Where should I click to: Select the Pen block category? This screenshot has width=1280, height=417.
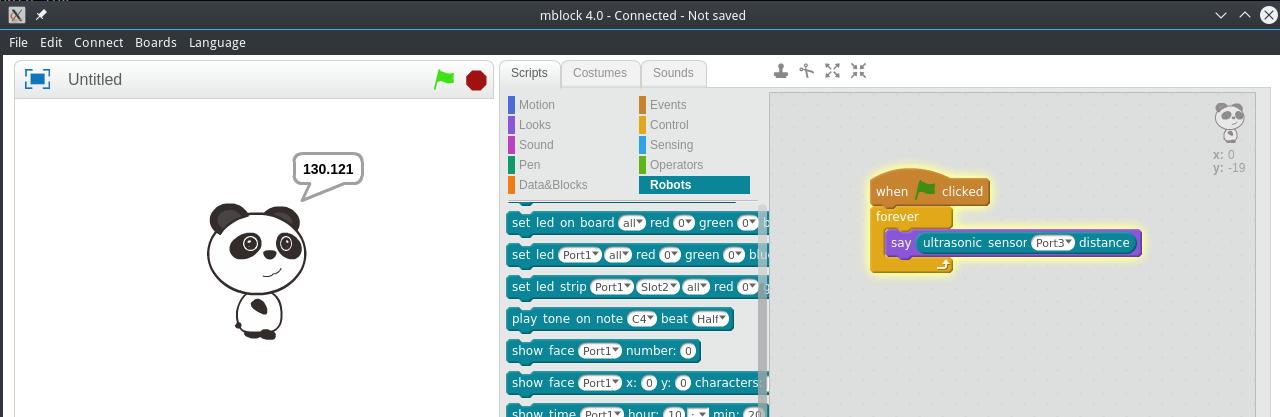(x=530, y=165)
